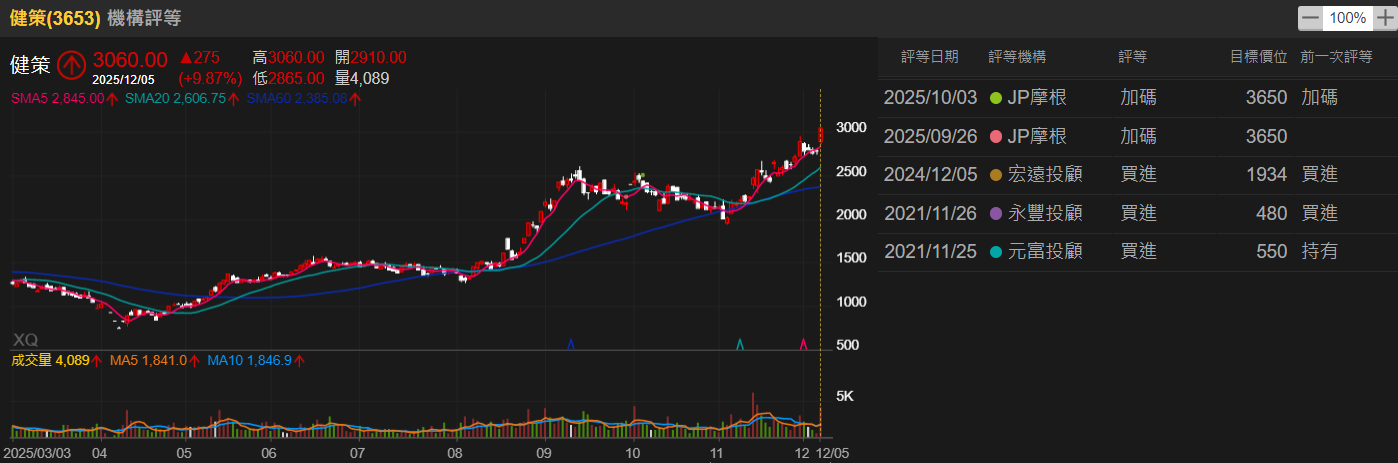Screen dimensions: 1398x463
Task: Click the green dot beside JP摩根 2025/10/03
Action: [x=994, y=98]
